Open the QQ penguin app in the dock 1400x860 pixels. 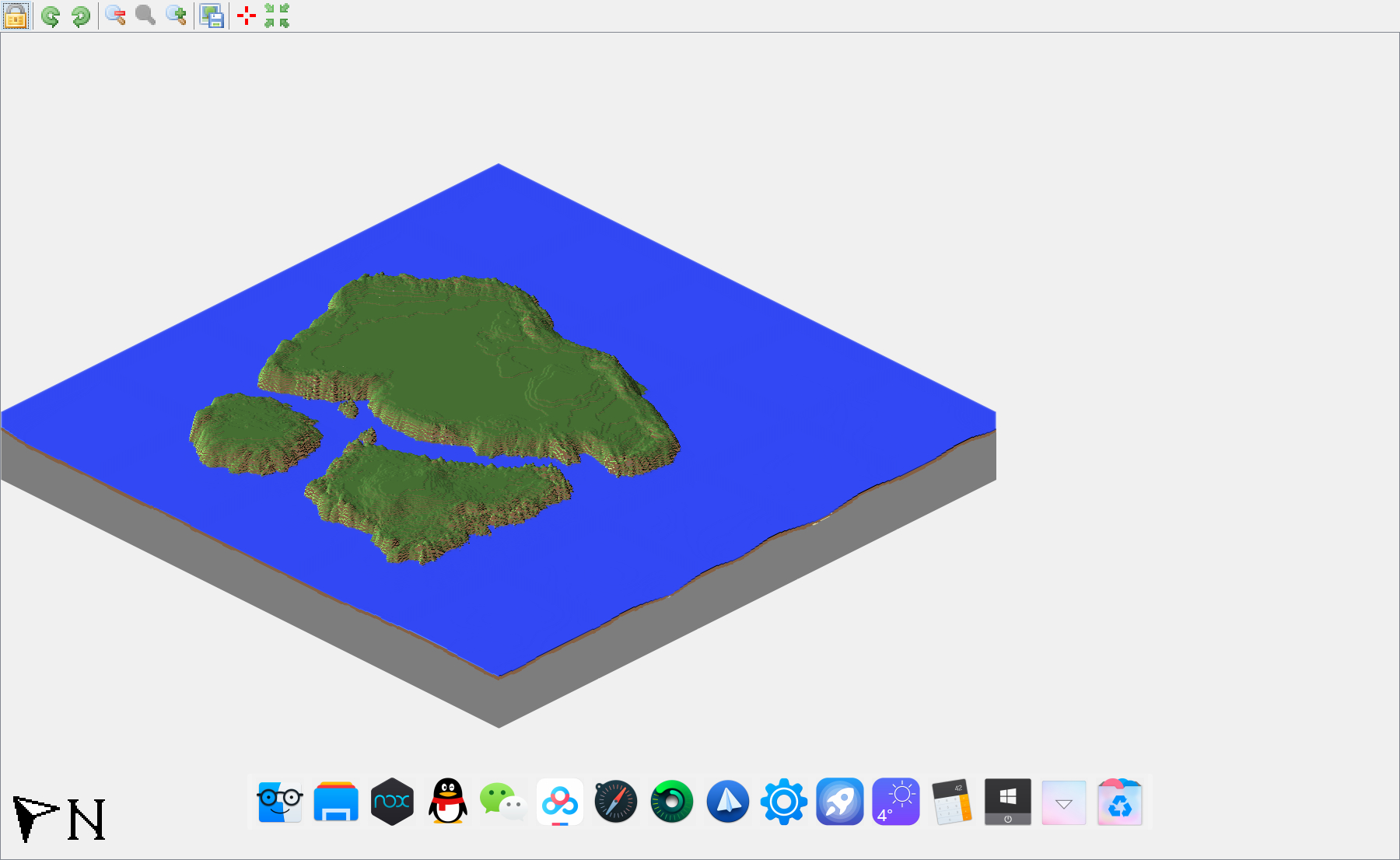pos(448,802)
